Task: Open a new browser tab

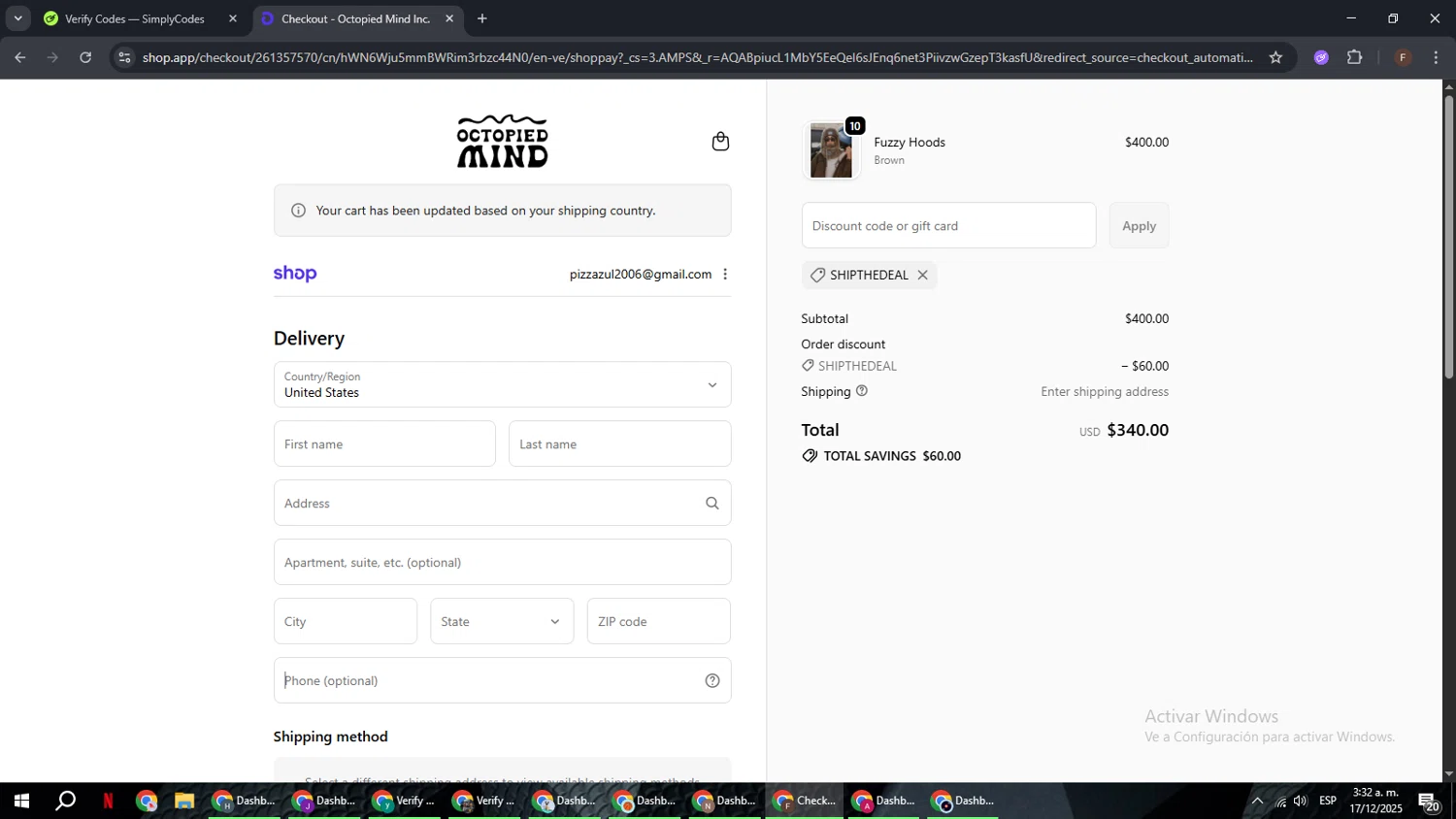Action: point(482,18)
